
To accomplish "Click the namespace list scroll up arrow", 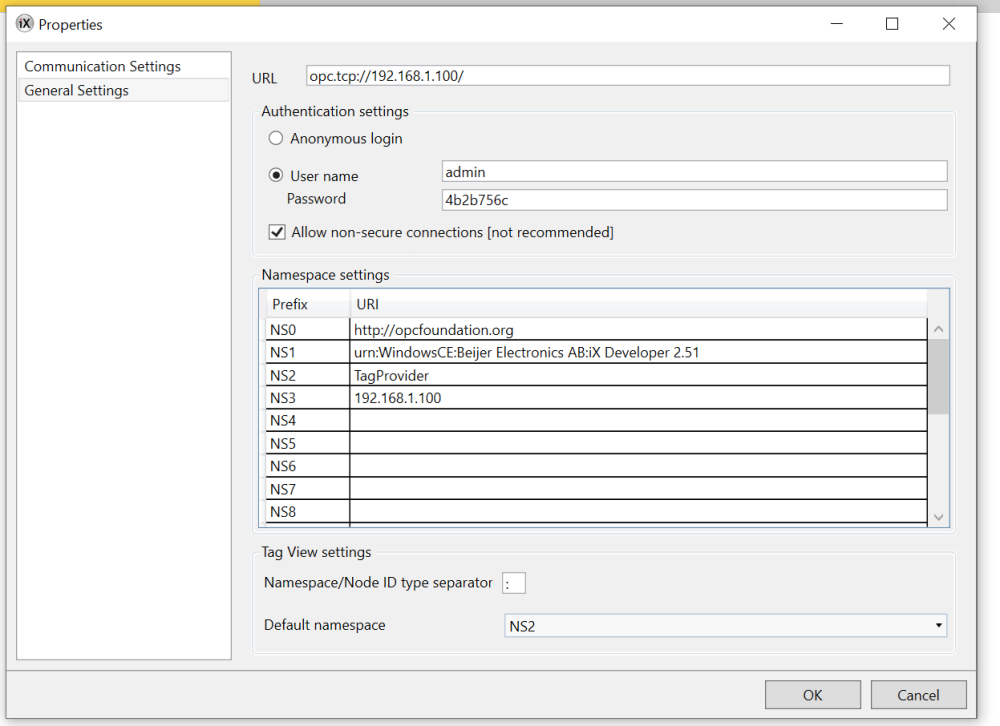I will [x=938, y=329].
